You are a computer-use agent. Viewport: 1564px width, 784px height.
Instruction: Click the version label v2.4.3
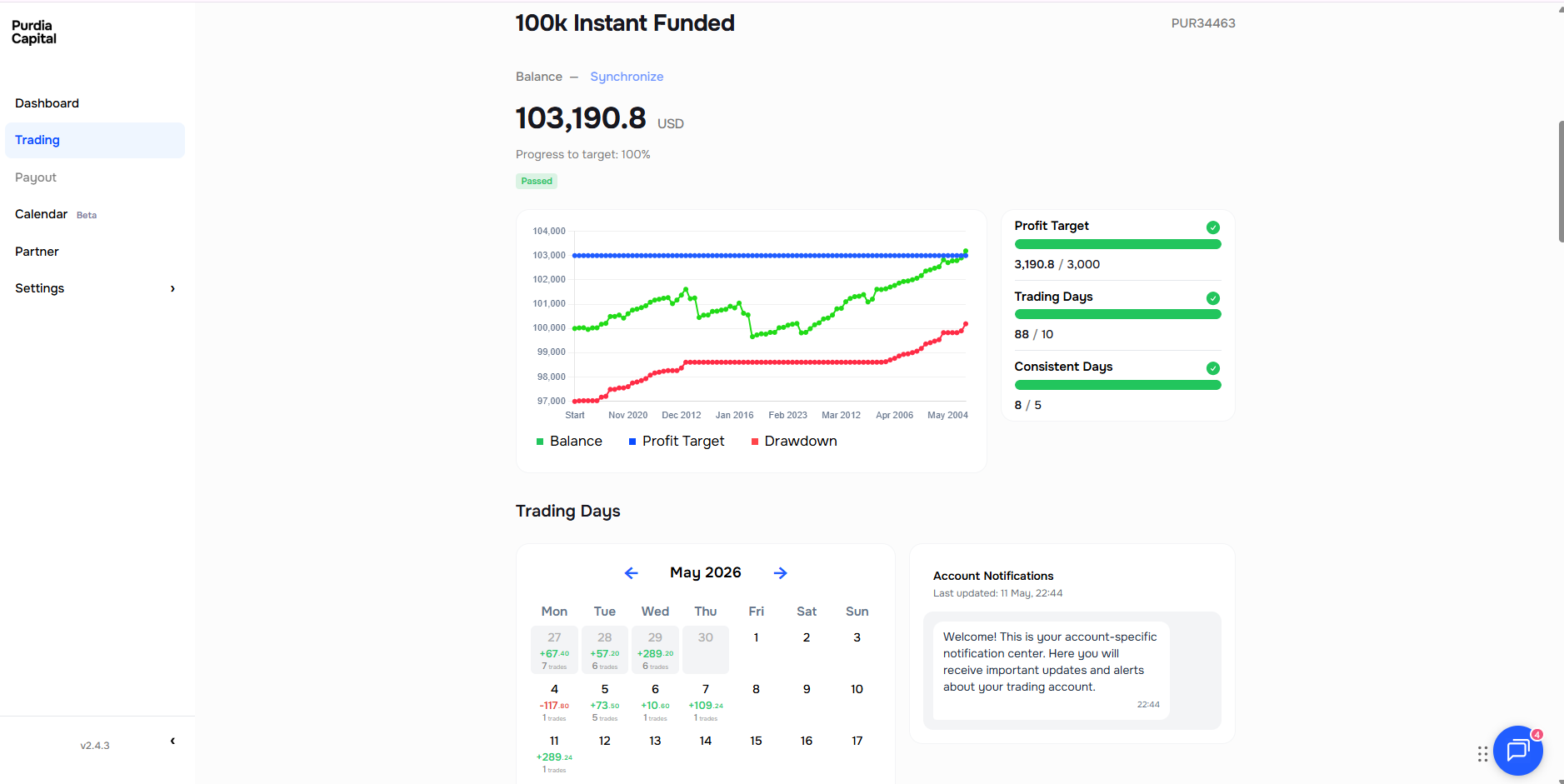click(x=95, y=746)
